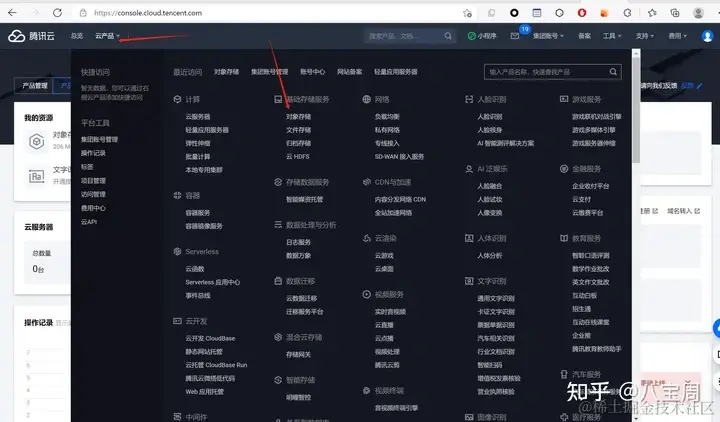The width and height of the screenshot is (720, 422).
Task: Open 存储网关 under 混合云存储
Action: [x=298, y=354]
